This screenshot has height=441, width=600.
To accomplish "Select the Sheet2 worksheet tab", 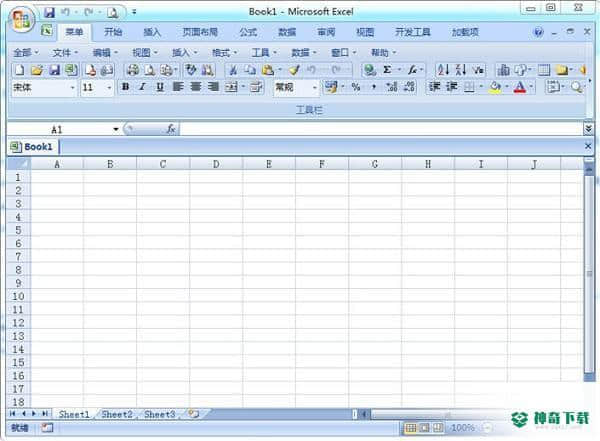I will coord(117,414).
